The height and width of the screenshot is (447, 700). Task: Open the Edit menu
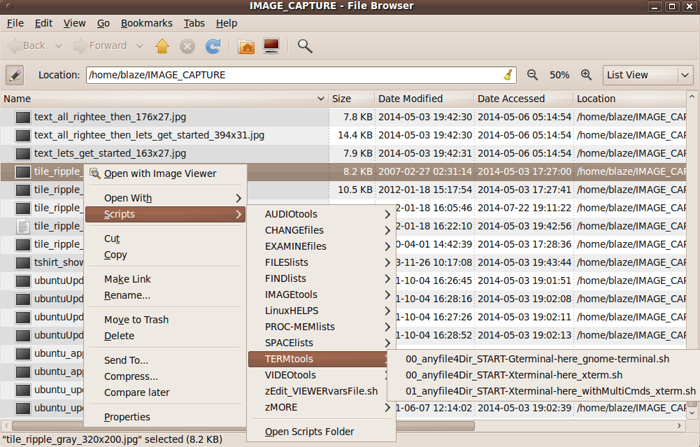pos(44,23)
